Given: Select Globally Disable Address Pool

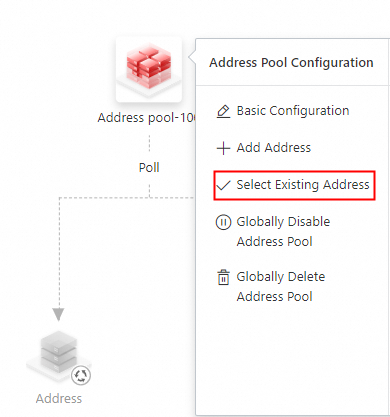Looking at the screenshot, I should pyautogui.click(x=283, y=232).
